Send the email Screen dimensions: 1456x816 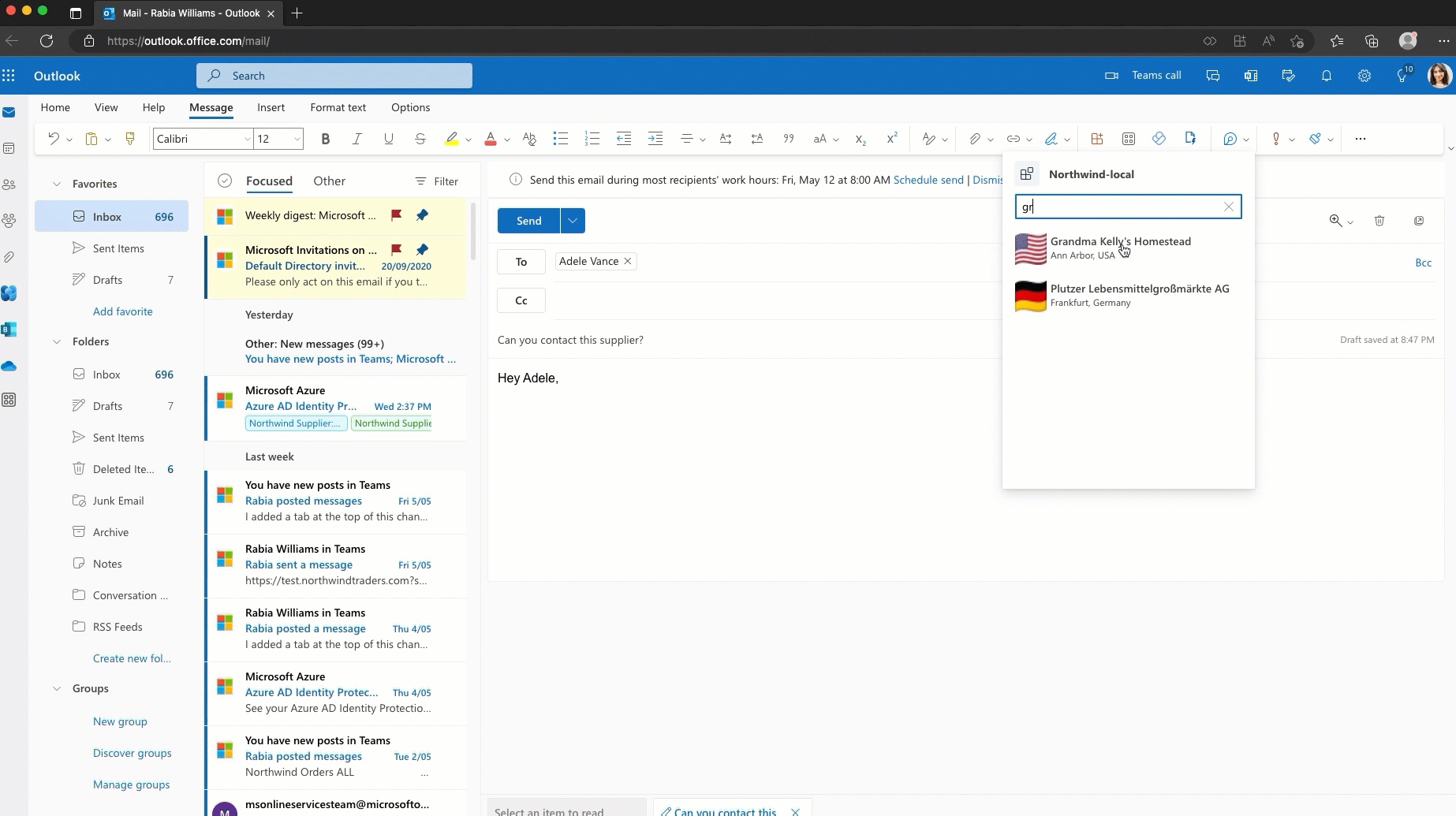click(528, 221)
